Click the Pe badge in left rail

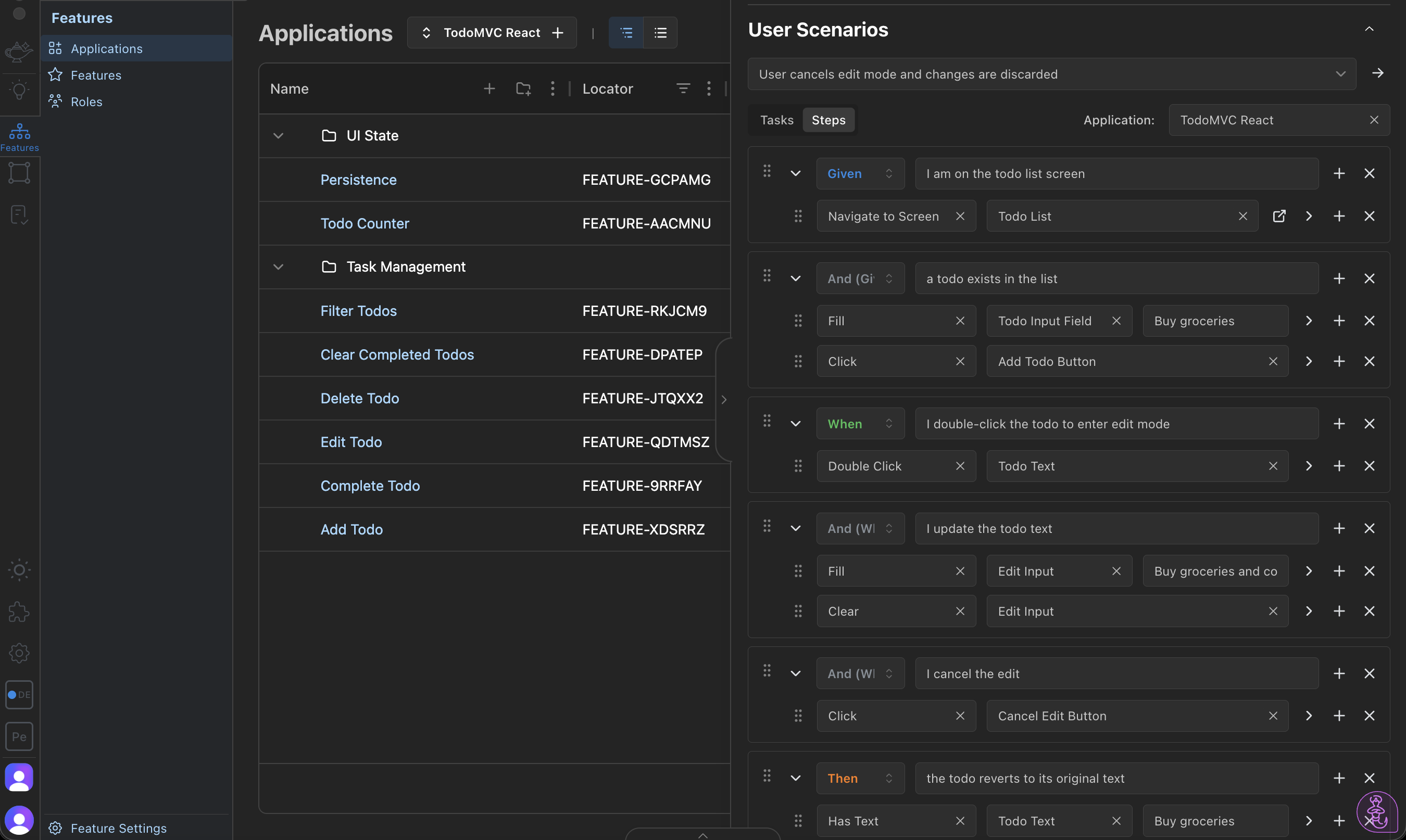[x=19, y=736]
